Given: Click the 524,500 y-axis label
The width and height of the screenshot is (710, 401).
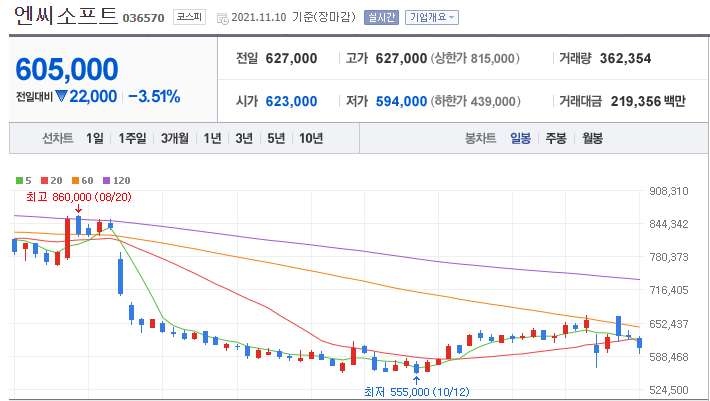Looking at the screenshot, I should tap(669, 390).
